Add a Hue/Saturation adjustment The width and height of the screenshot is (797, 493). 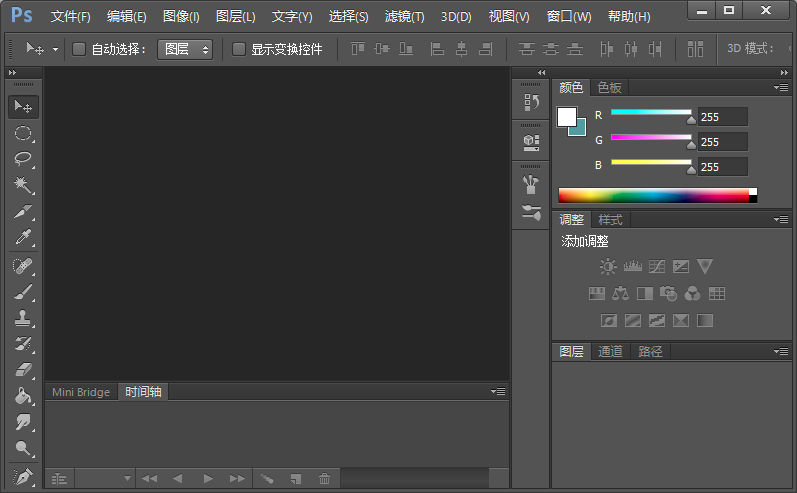(x=597, y=293)
